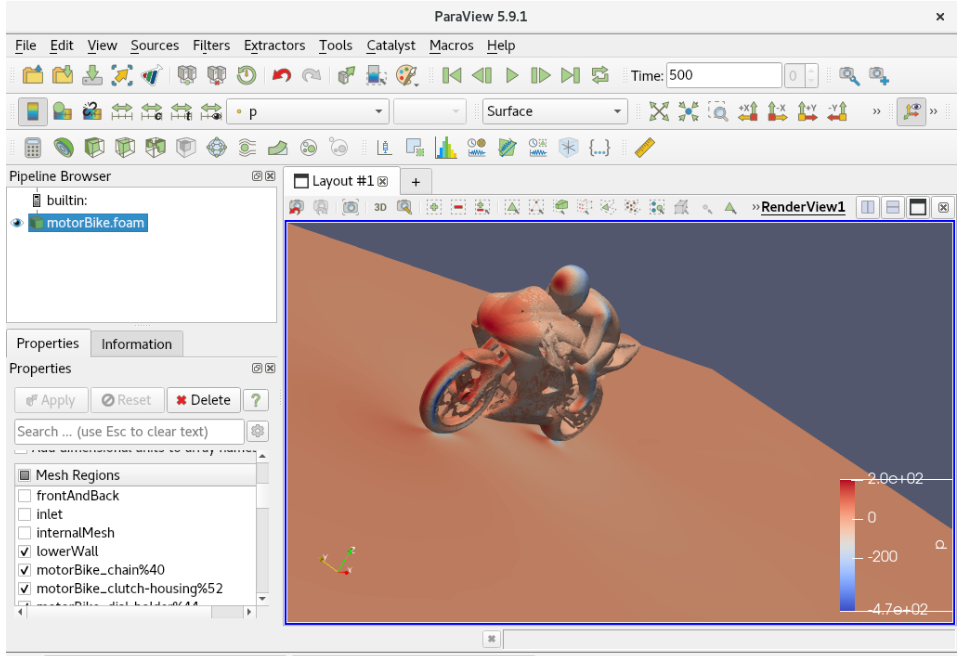The width and height of the screenshot is (960, 656).
Task: Open the Surface representation dropdown
Action: (554, 111)
